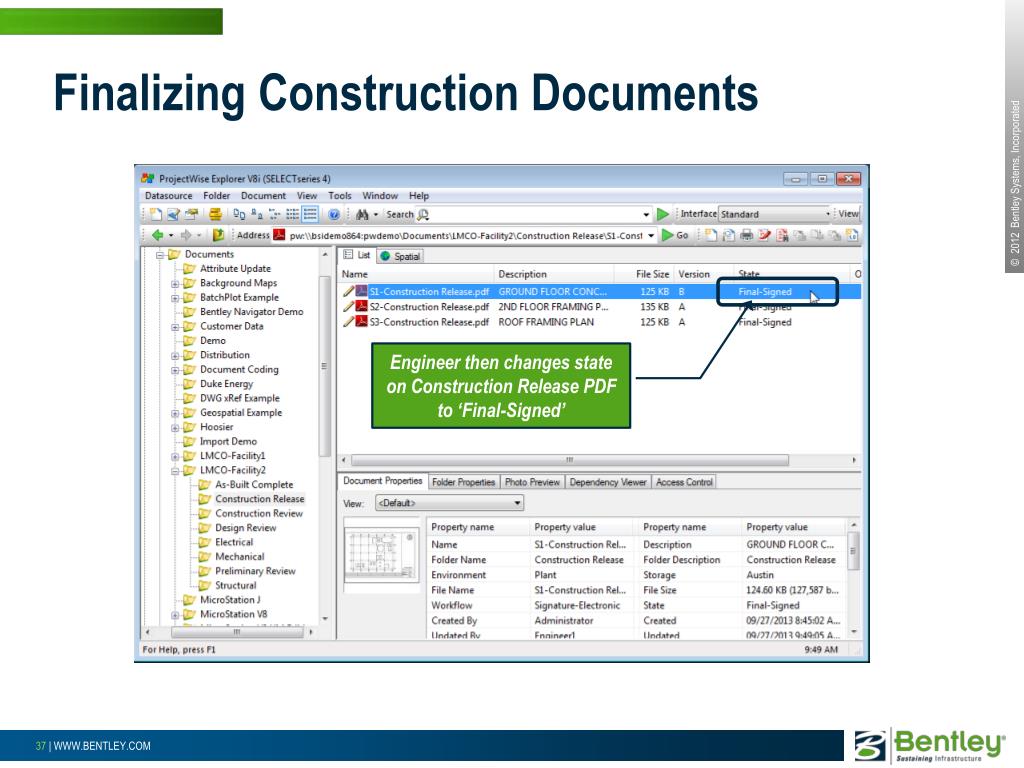This screenshot has width=1024, height=768.
Task: Sort by the Description column header
Action: click(554, 274)
